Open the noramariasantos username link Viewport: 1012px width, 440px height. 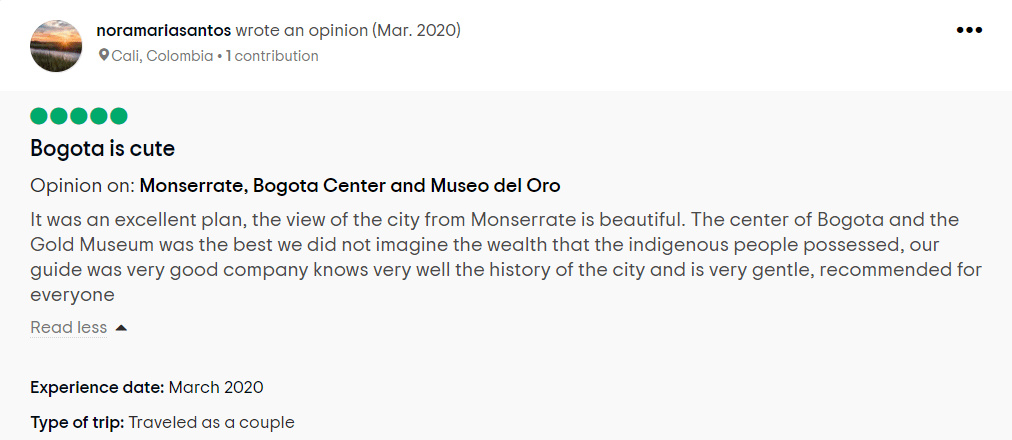click(x=163, y=30)
